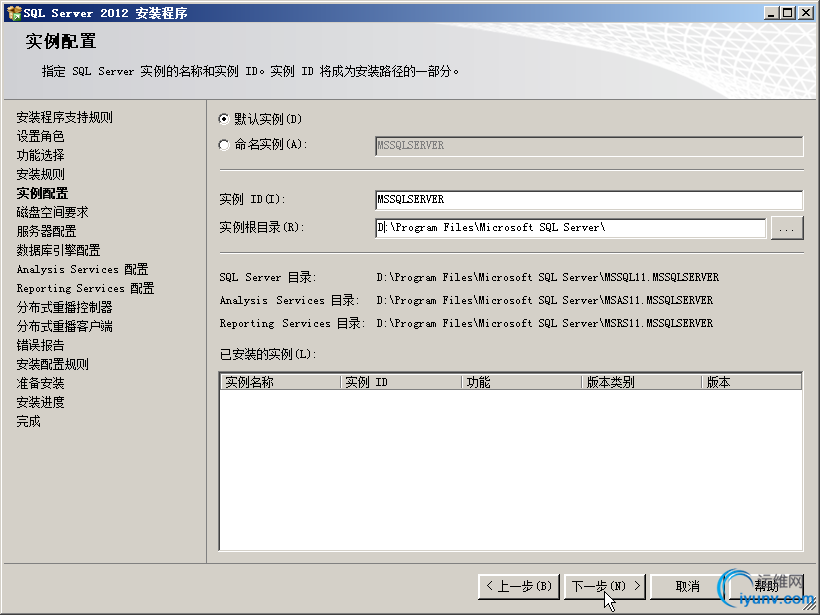
Task: Click the disabled named instance MSSQLSERVER field
Action: (x=589, y=146)
